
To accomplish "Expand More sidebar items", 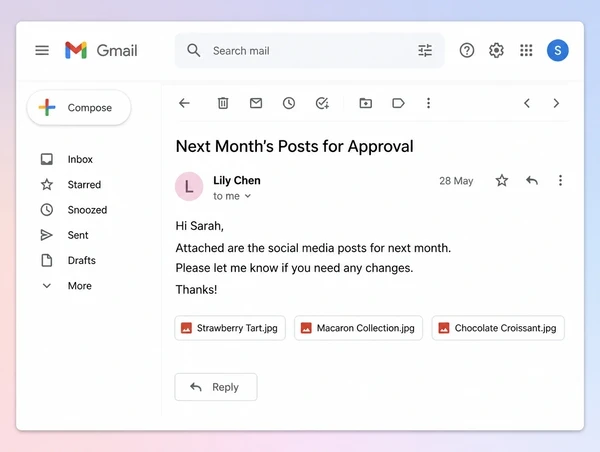I will tap(67, 286).
